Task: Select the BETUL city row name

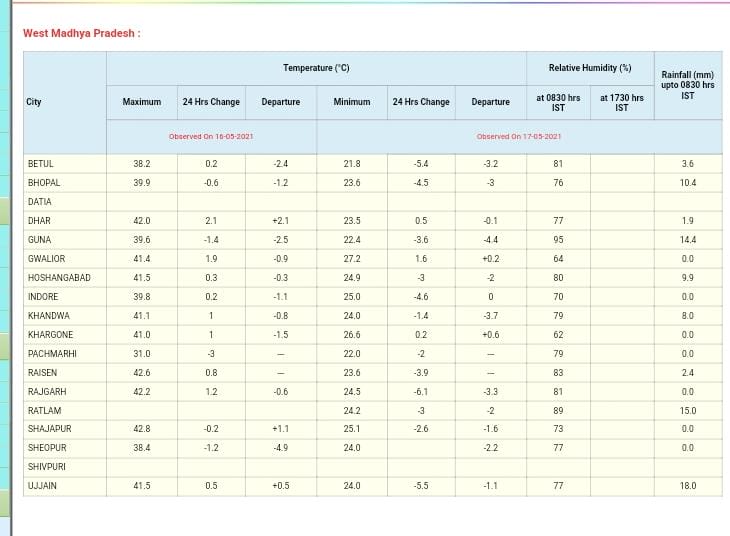Action: tap(41, 164)
